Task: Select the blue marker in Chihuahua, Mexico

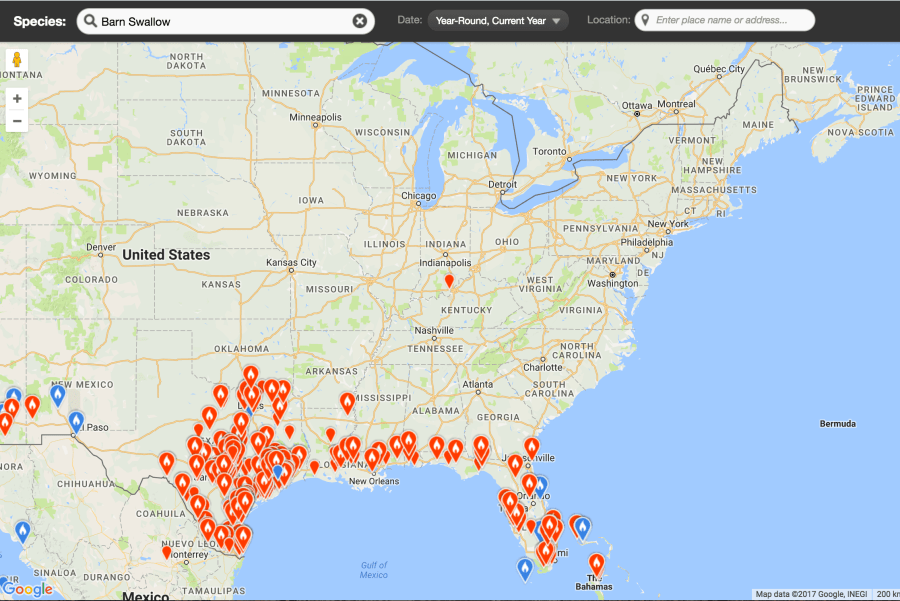Action: [22, 531]
